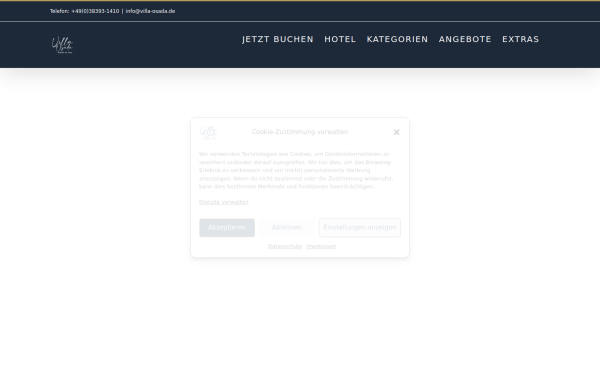Open the EXTRAS menu item
This screenshot has height=375, width=600.
tap(520, 39)
